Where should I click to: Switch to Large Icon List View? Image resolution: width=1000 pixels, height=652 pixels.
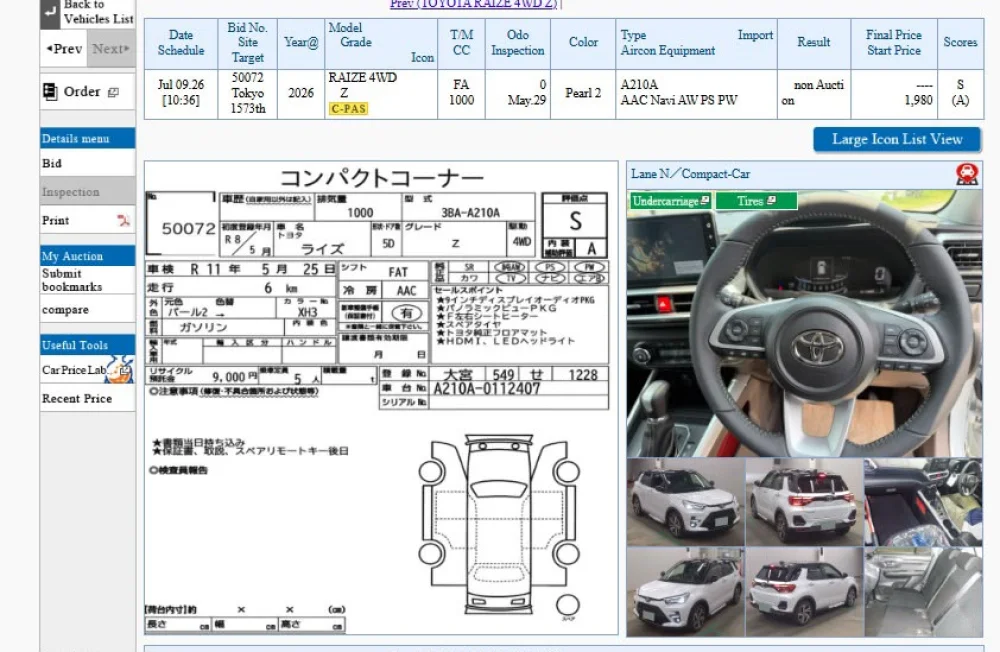pyautogui.click(x=897, y=139)
